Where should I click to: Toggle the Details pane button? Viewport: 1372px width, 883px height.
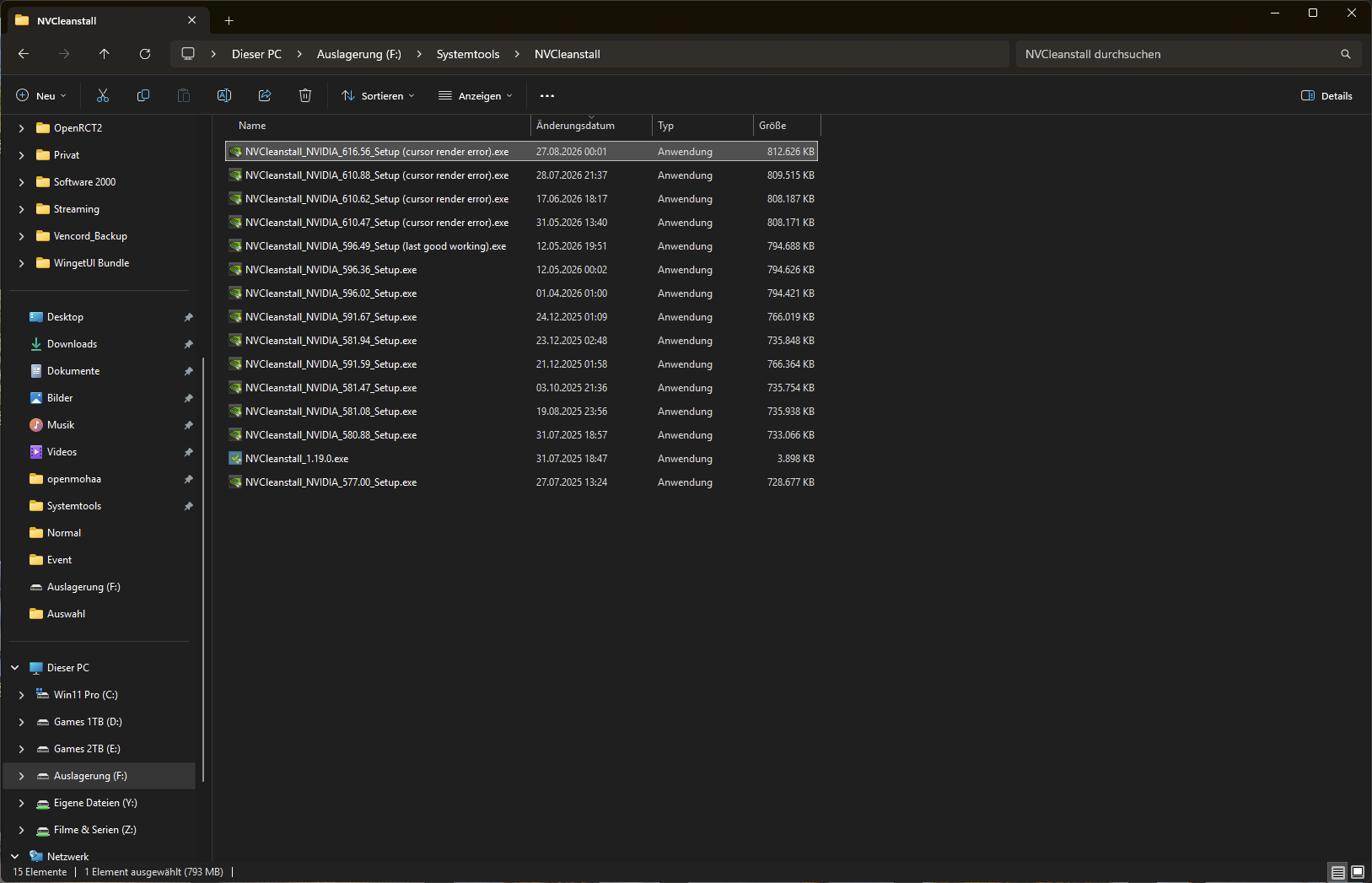1326,96
